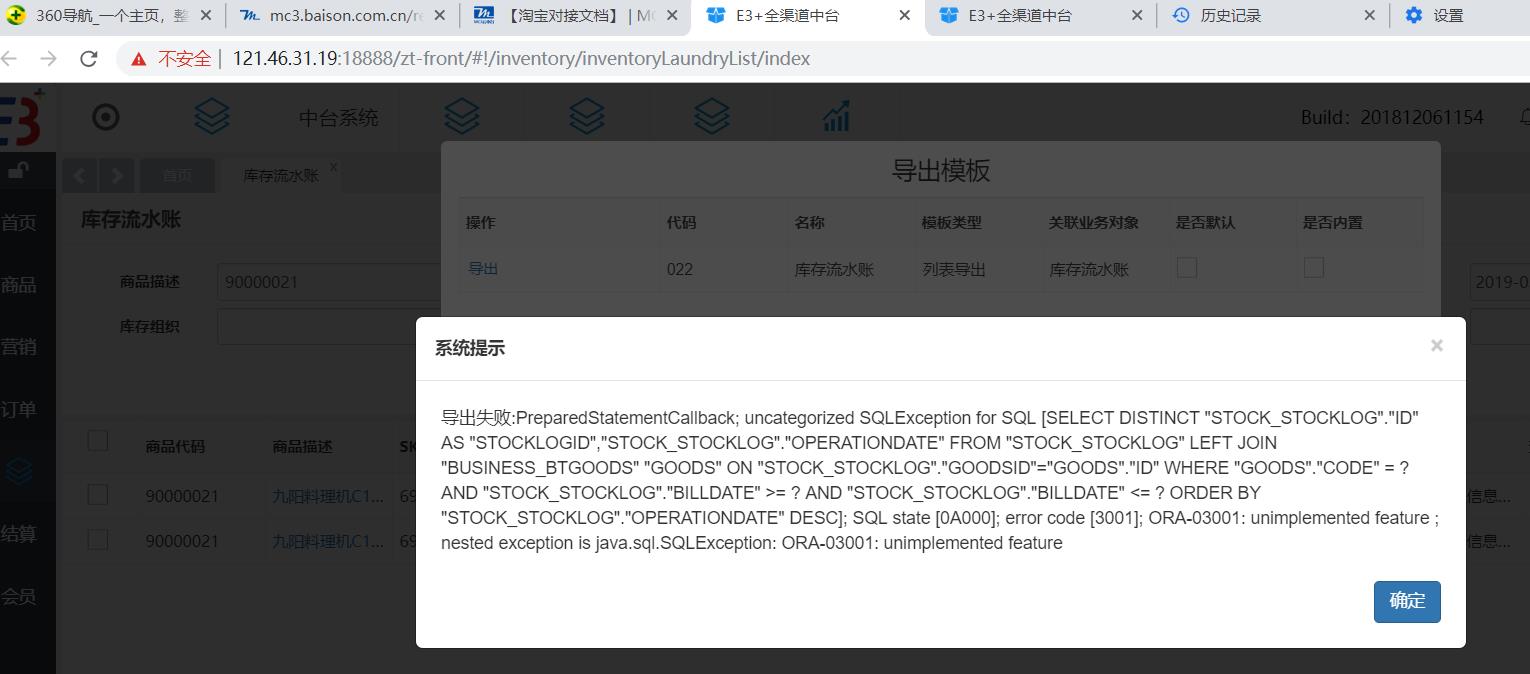This screenshot has height=674, width=1530.
Task: Click the 确定 button in the system prompt dialog
Action: coord(1407,601)
